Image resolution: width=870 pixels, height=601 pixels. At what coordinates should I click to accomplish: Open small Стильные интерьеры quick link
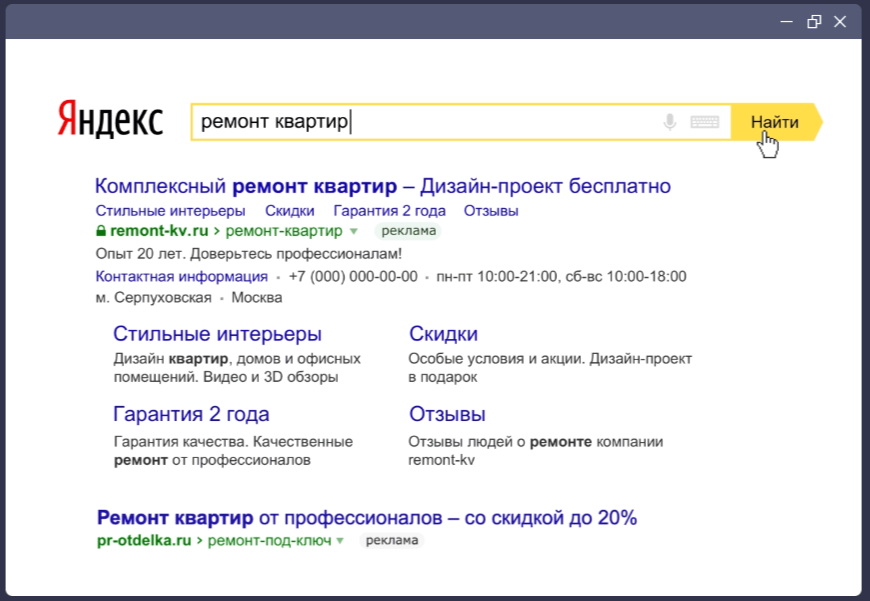pos(170,211)
